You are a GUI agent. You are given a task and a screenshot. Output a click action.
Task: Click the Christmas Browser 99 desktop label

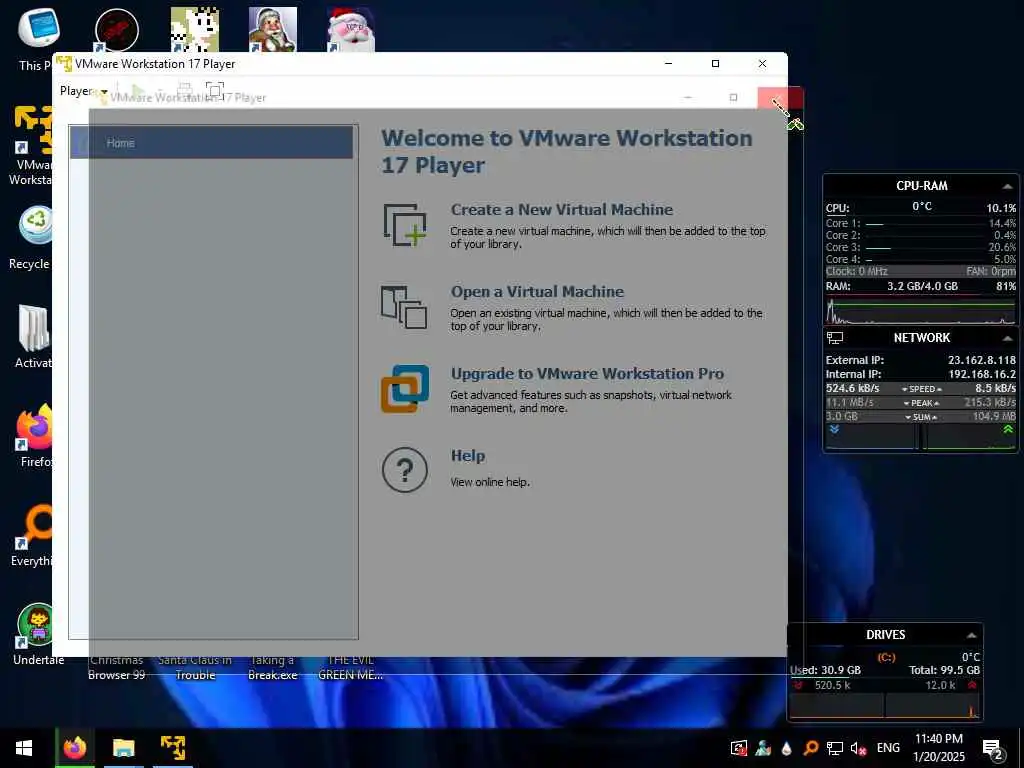[x=116, y=667]
